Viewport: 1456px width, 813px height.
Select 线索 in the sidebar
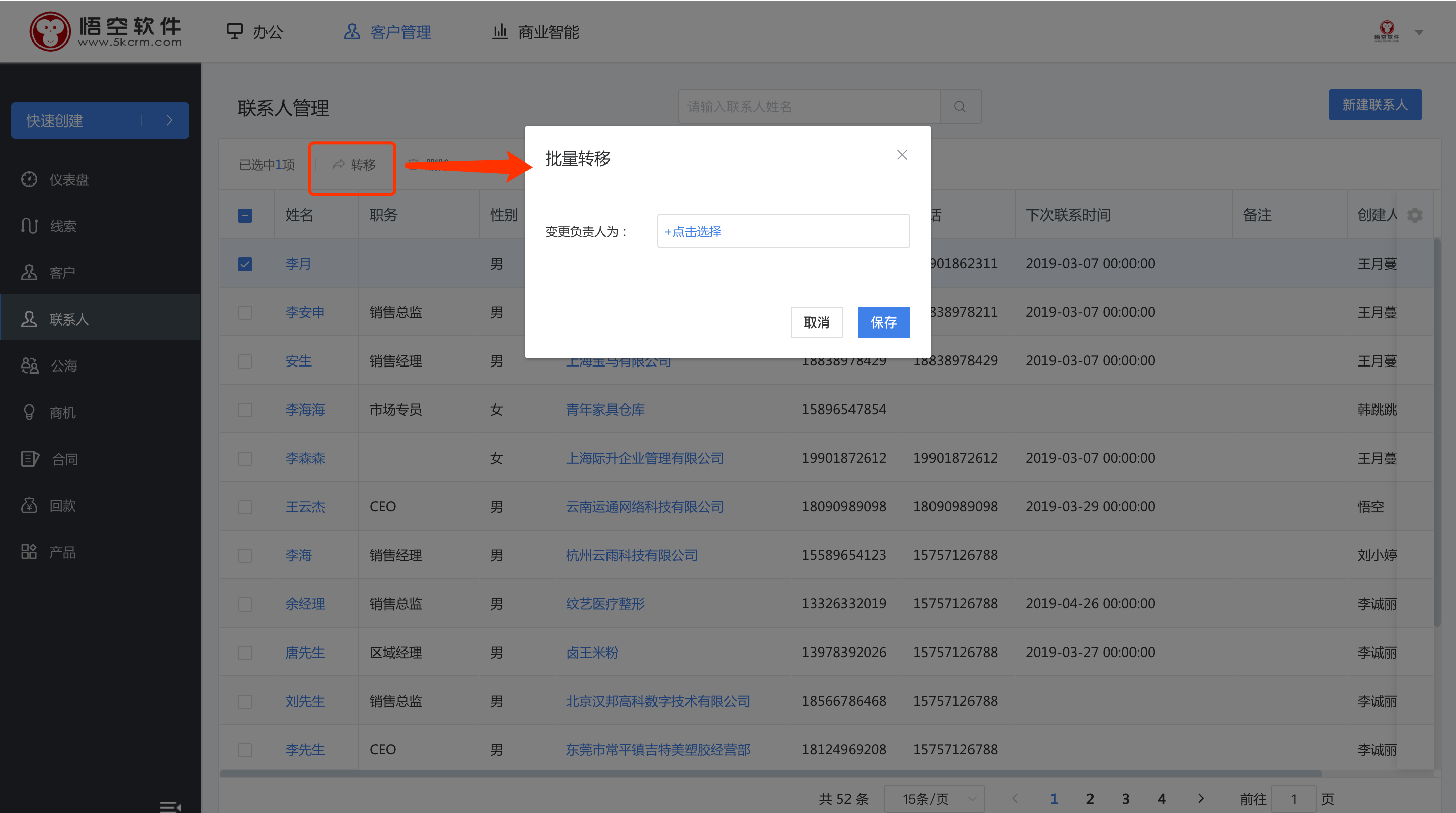coord(101,226)
